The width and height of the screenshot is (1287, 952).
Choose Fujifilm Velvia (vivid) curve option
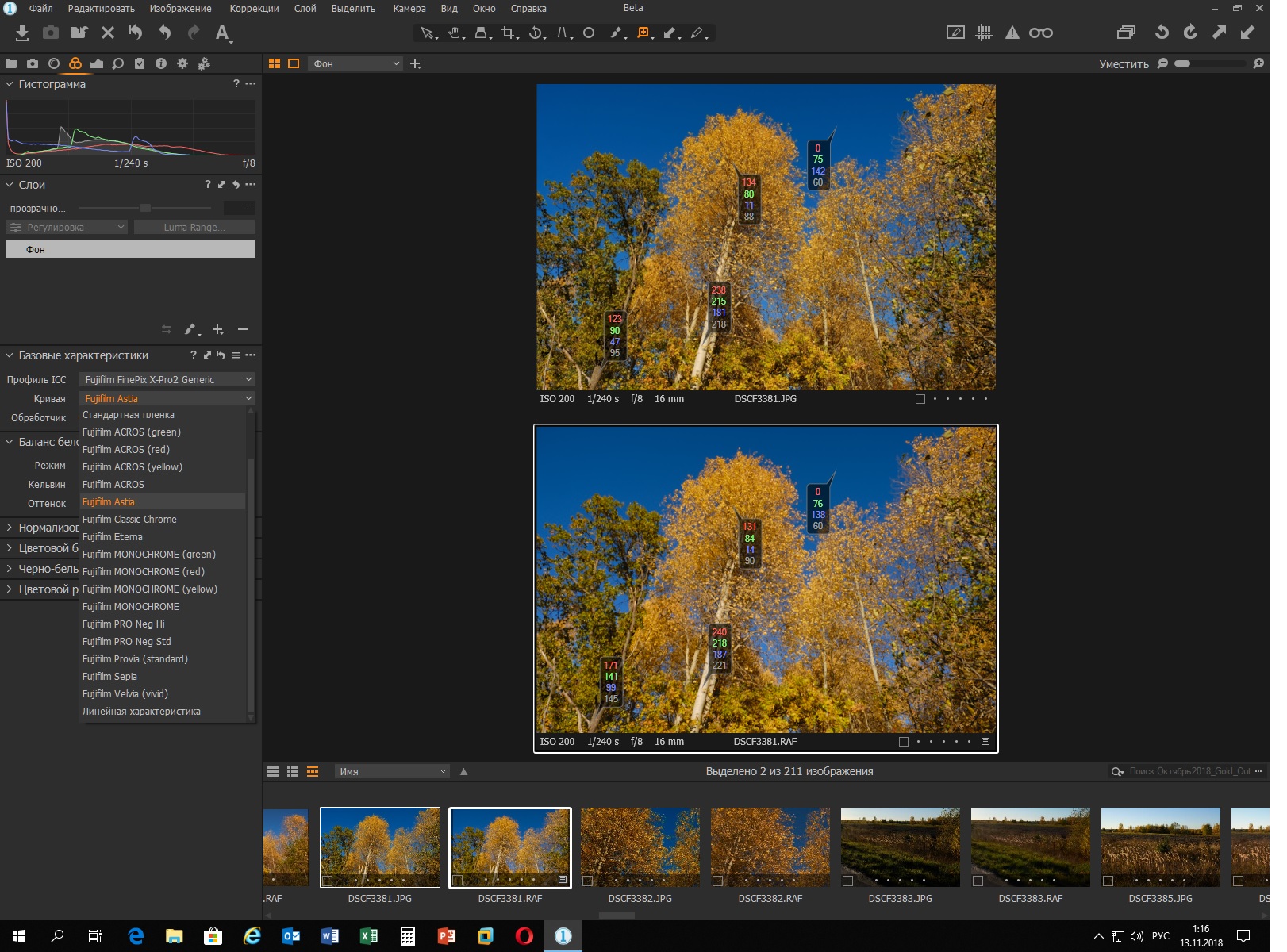[163, 694]
